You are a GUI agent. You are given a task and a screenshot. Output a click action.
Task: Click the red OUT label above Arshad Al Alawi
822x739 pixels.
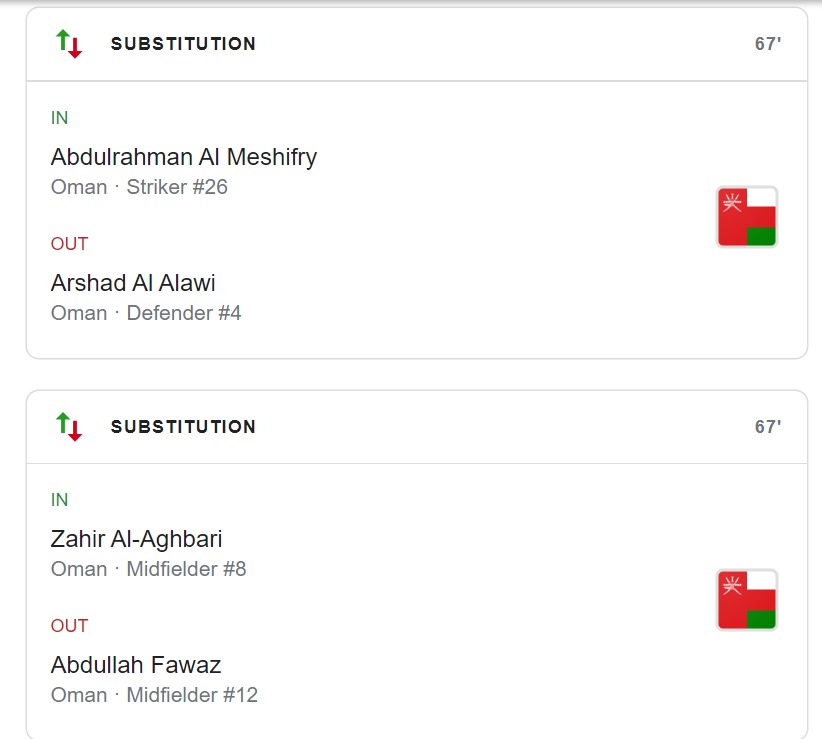(69, 244)
